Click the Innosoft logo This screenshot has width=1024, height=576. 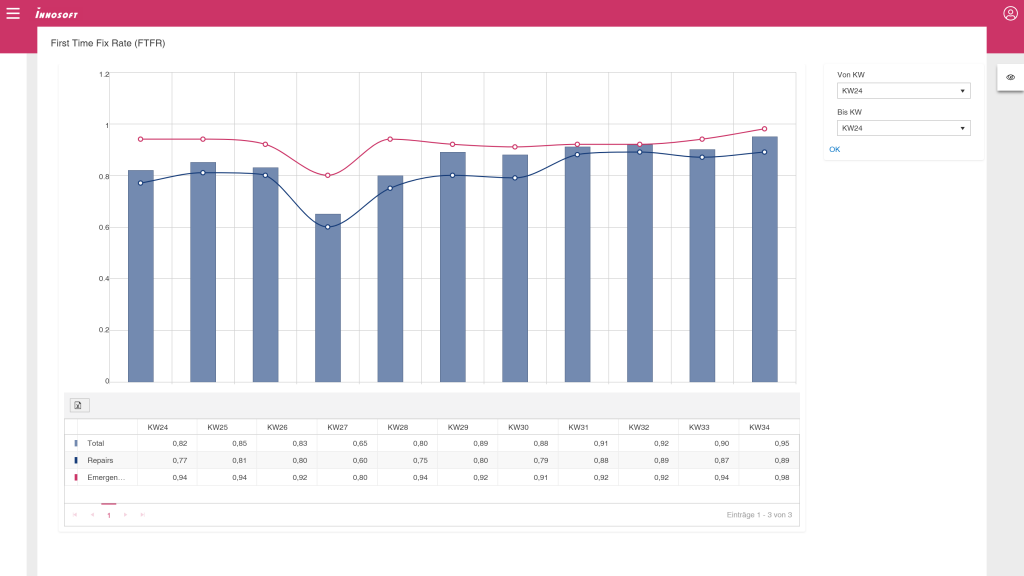point(56,14)
